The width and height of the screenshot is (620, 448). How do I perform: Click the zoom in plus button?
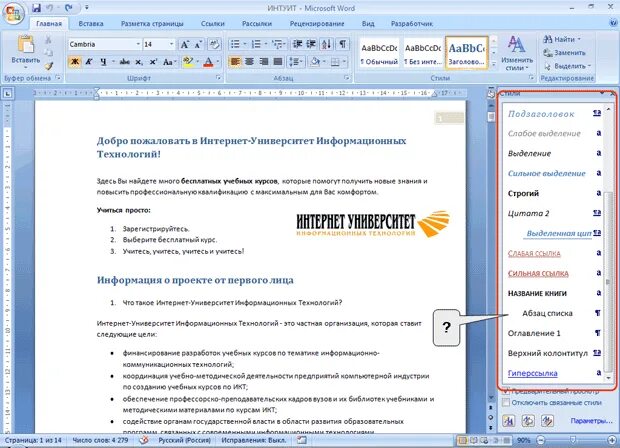point(612,440)
